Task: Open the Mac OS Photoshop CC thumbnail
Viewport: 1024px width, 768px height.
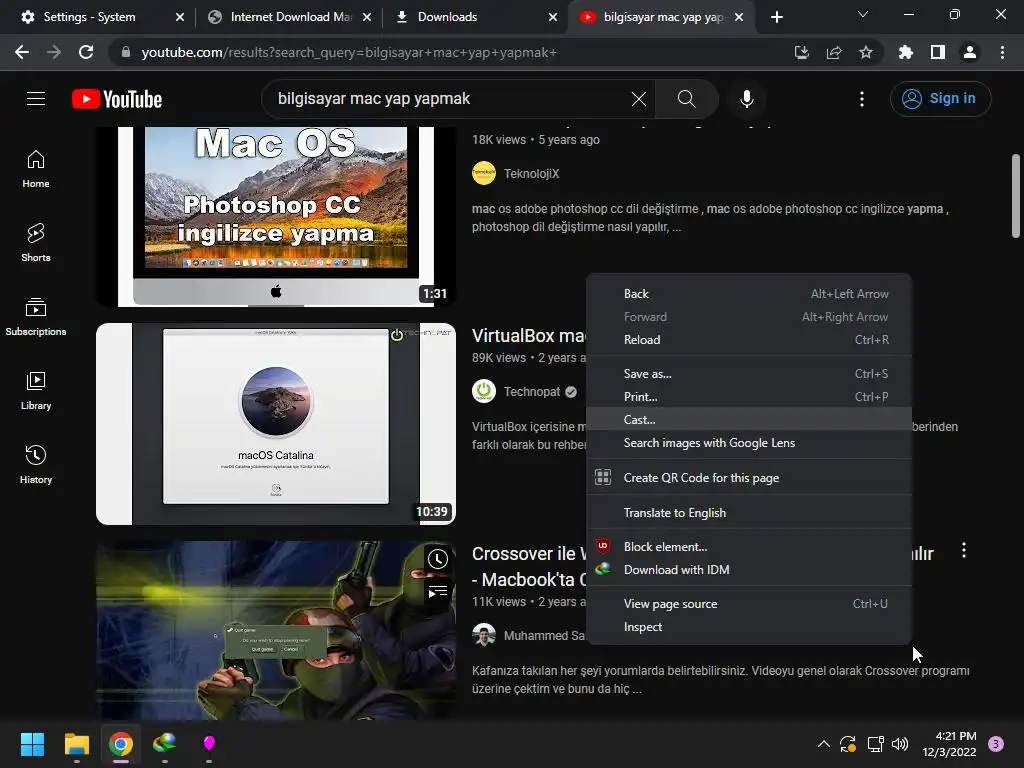Action: click(x=276, y=216)
